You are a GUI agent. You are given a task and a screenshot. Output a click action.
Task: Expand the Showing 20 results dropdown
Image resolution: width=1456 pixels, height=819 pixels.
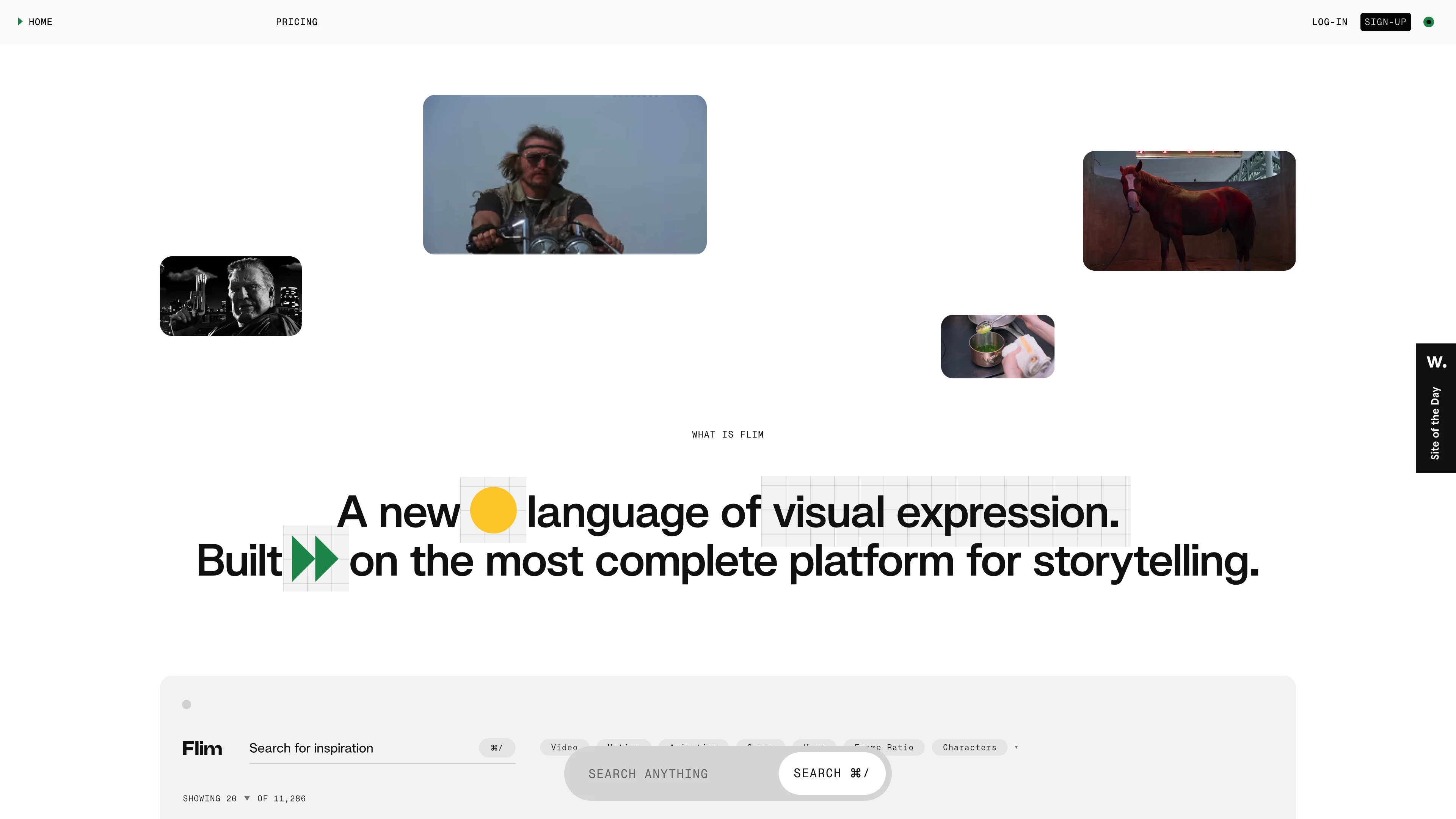click(247, 798)
